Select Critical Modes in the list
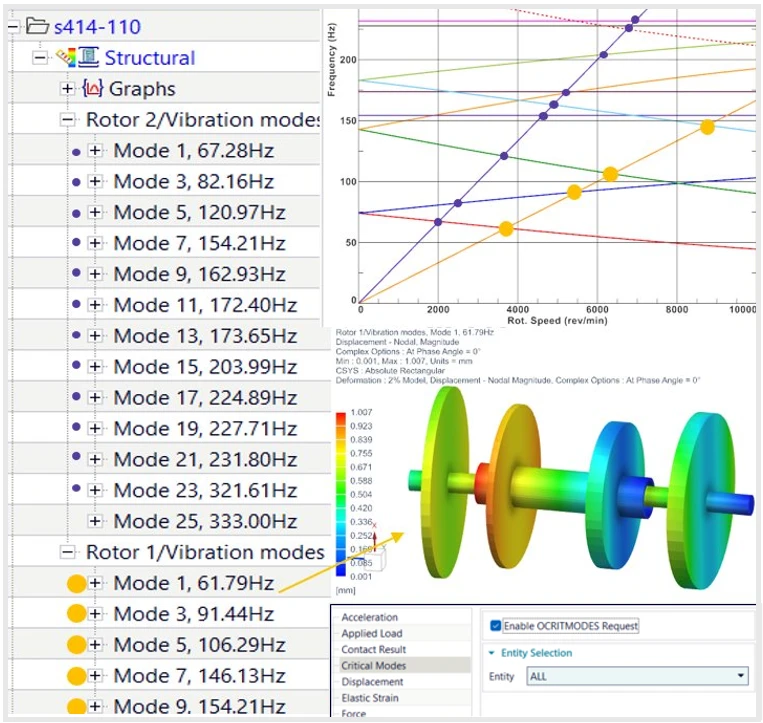Viewport: 763px width, 723px height. click(374, 665)
